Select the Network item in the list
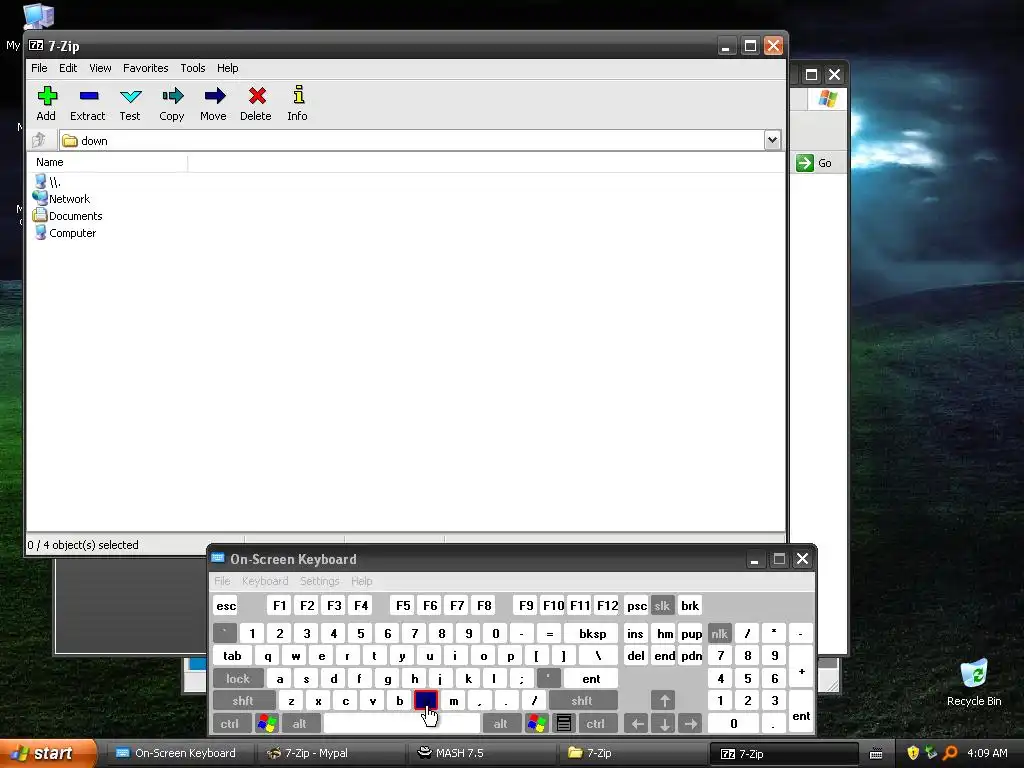The image size is (1024, 768). click(x=61, y=199)
